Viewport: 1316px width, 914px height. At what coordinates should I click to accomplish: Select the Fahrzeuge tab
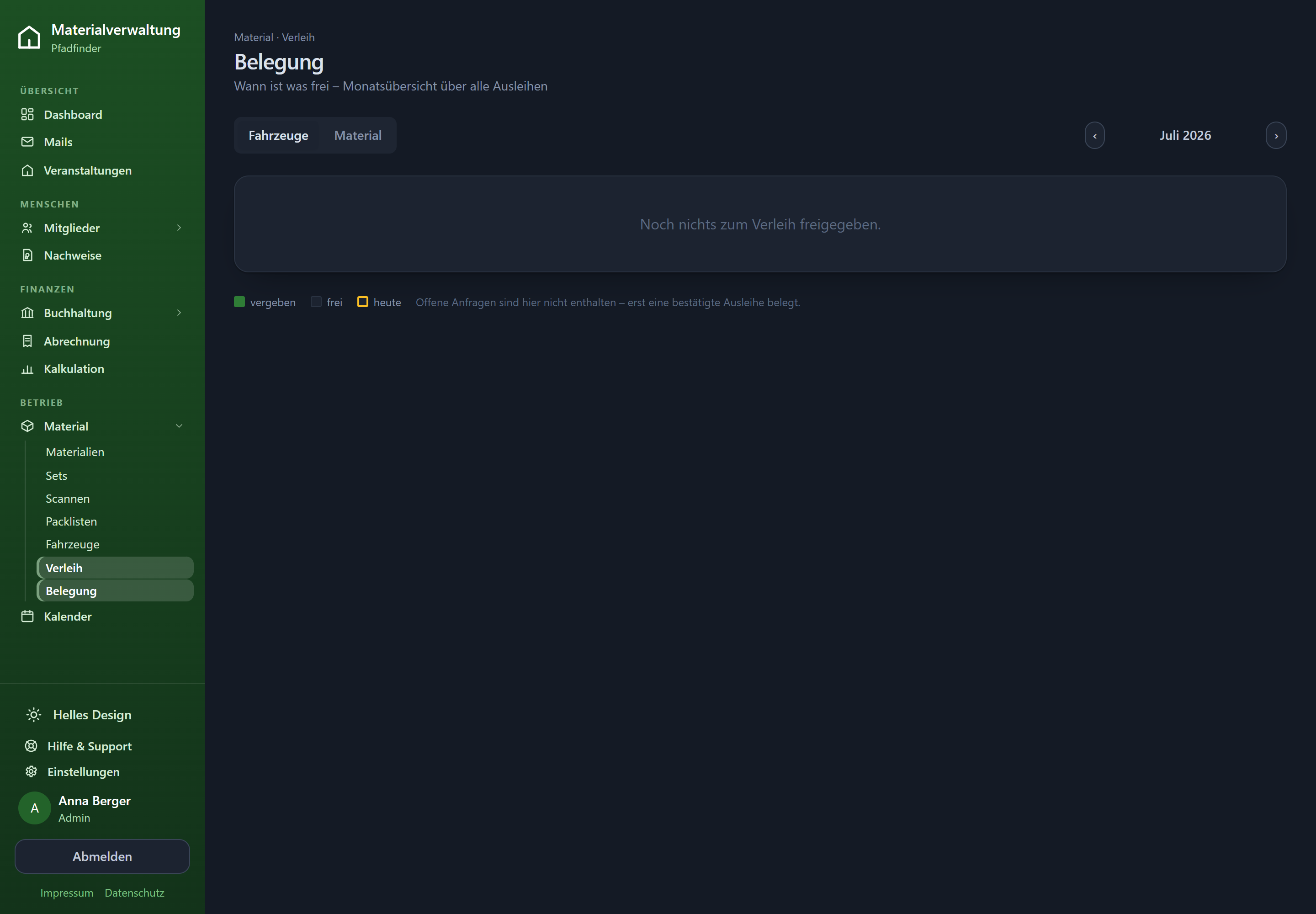point(278,135)
